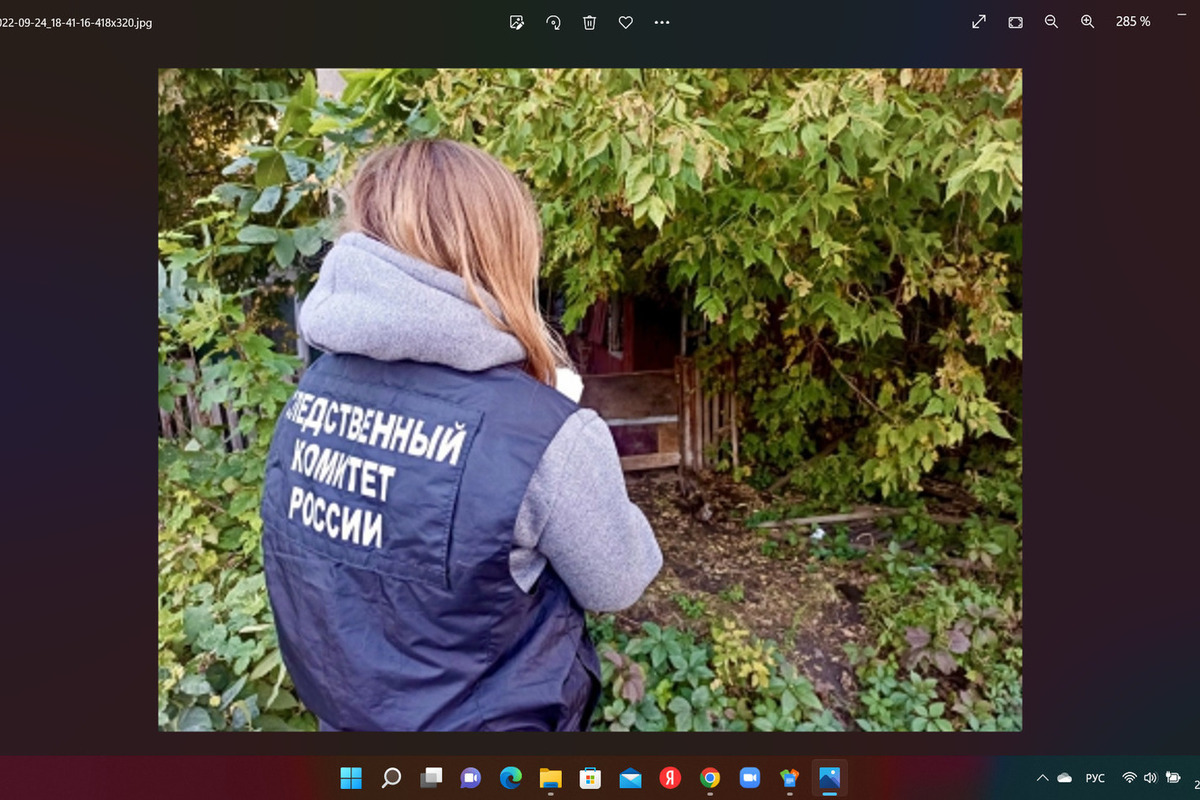The height and width of the screenshot is (800, 1200).
Task: Click the displayed photo of the investigator
Action: point(590,399)
